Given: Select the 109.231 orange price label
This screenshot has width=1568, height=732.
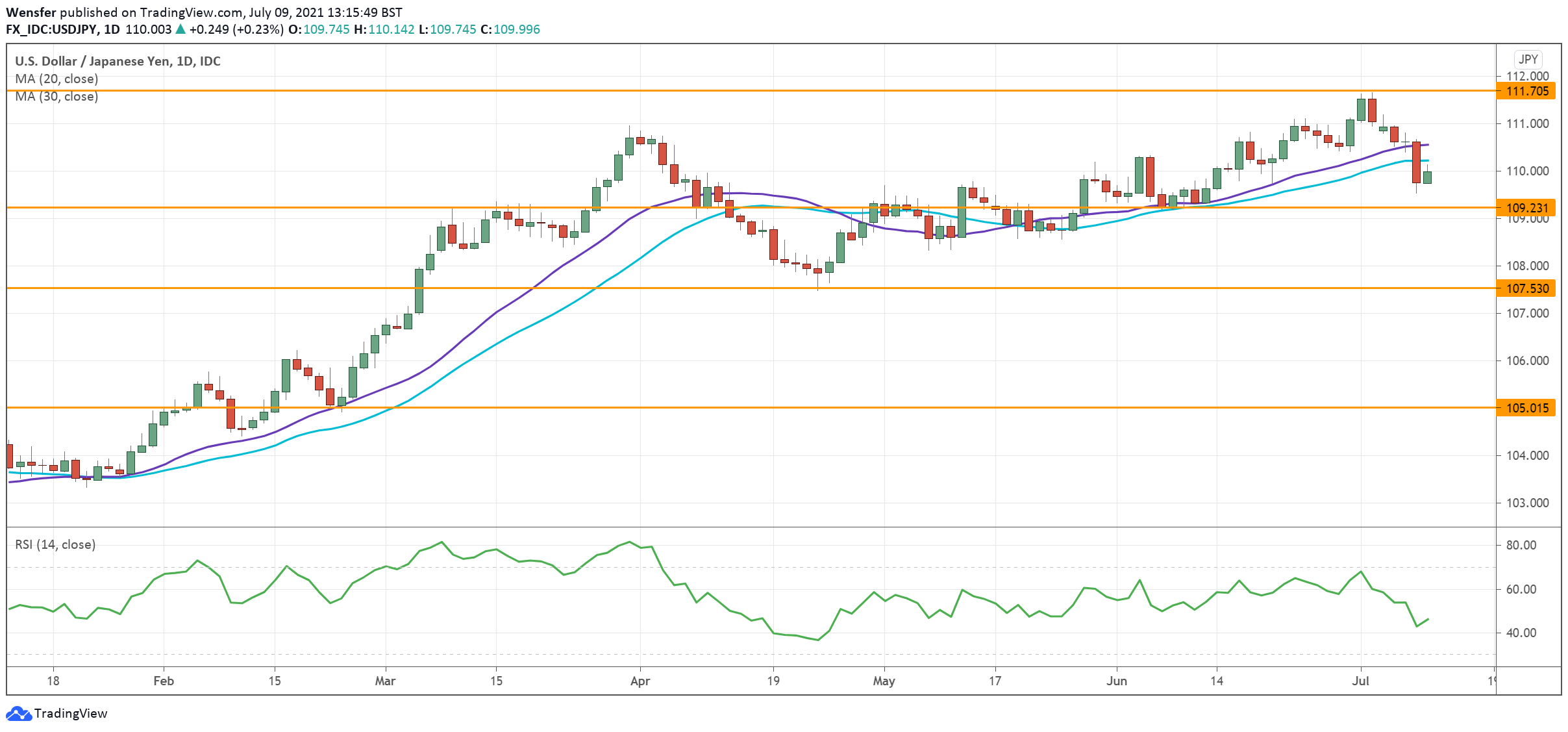Looking at the screenshot, I should [x=1526, y=208].
